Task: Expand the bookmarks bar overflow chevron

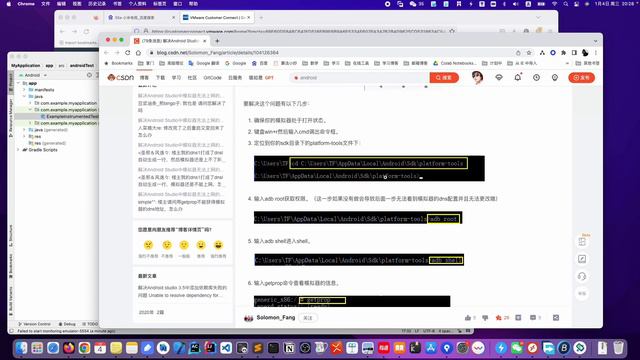Action: click(x=567, y=63)
